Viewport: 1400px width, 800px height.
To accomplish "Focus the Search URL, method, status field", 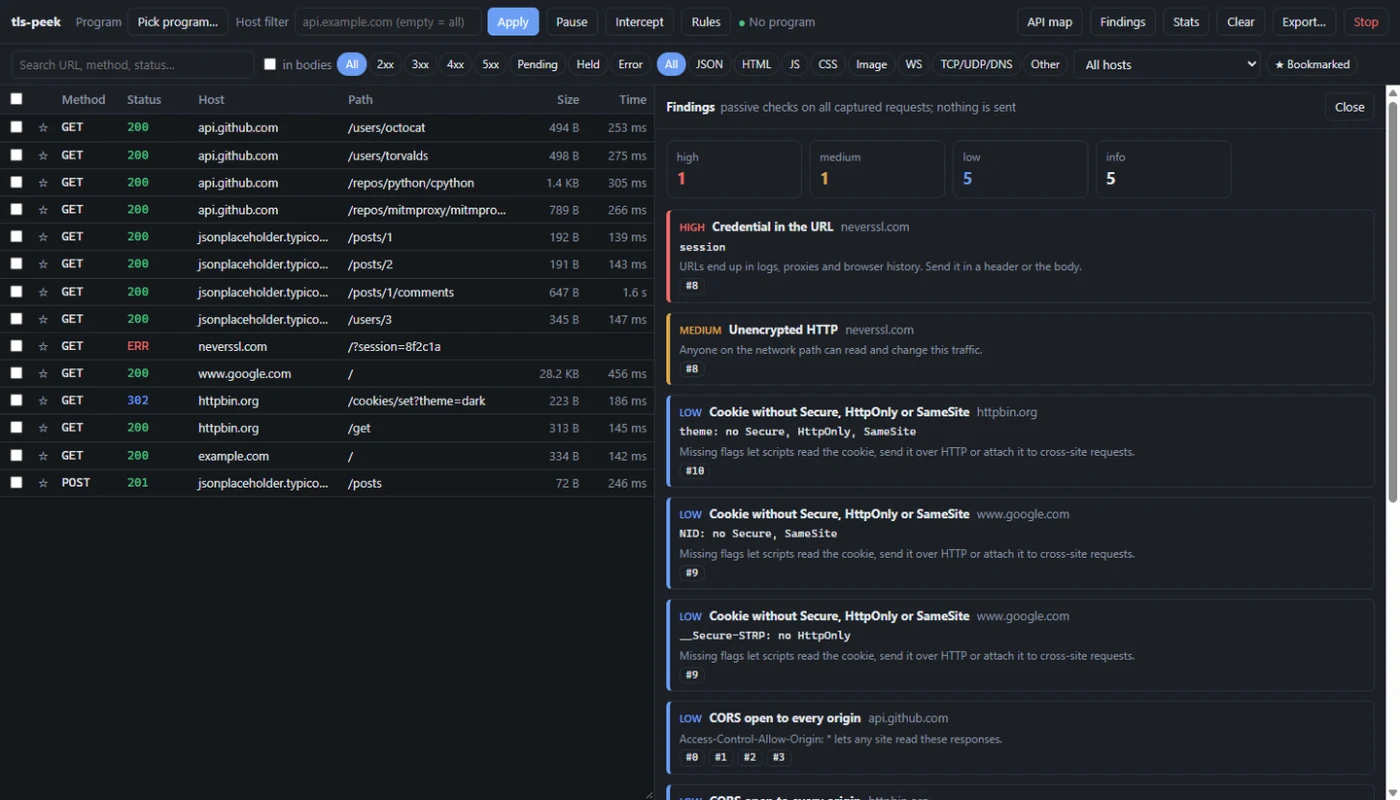I will point(132,64).
